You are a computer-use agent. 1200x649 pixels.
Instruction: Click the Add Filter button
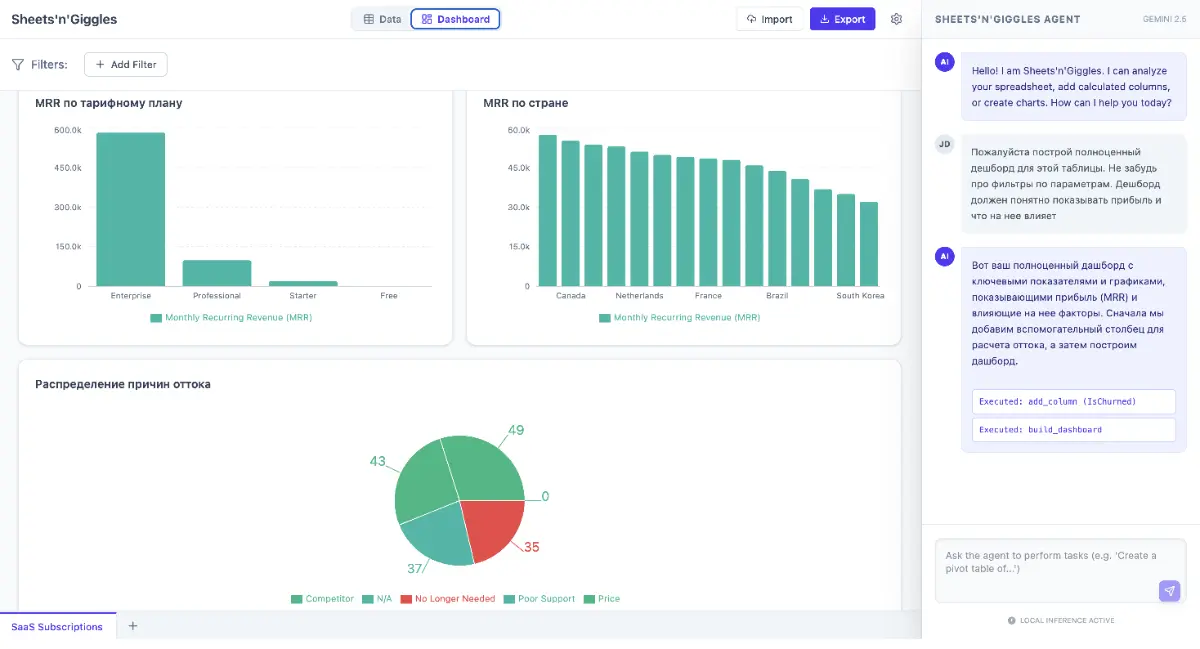[x=126, y=64]
